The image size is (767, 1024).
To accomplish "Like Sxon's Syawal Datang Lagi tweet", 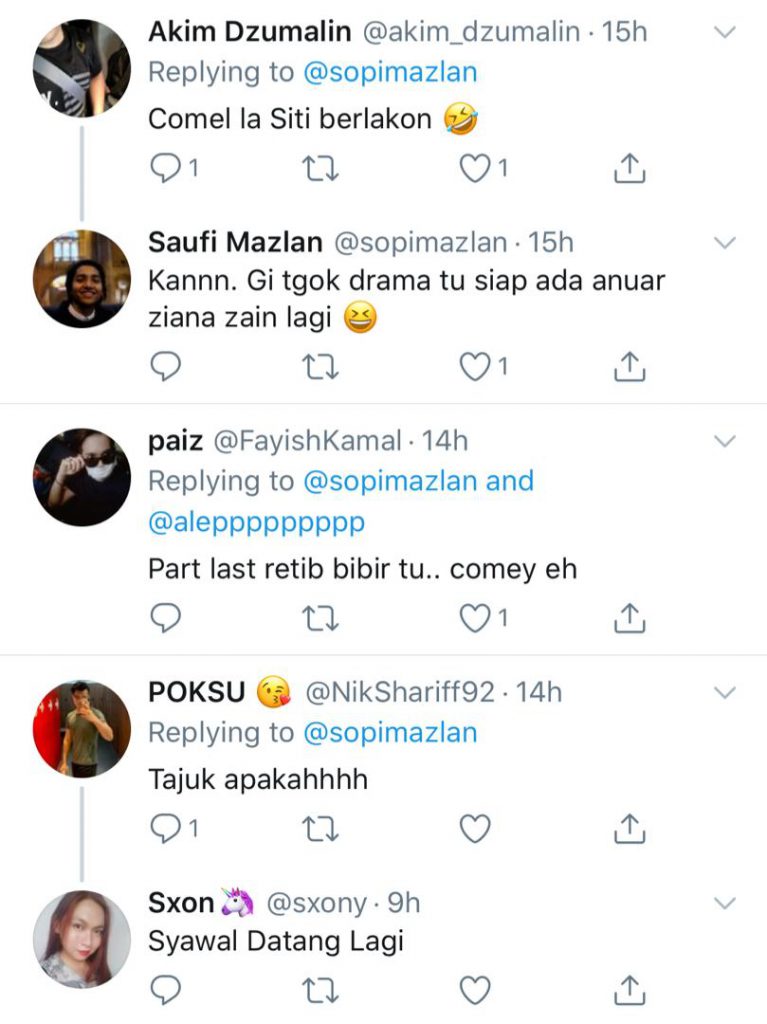I will 474,990.
